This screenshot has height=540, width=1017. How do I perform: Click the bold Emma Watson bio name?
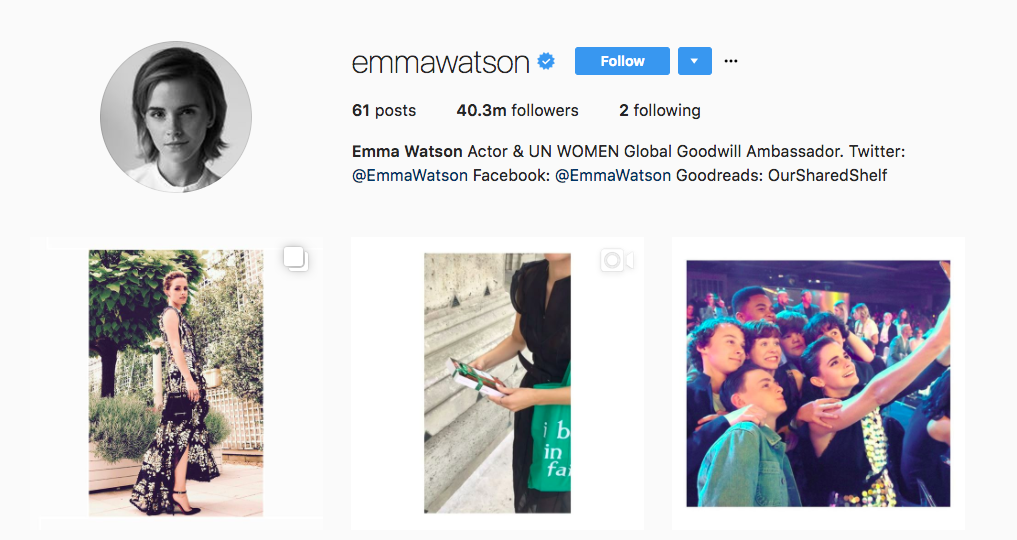click(407, 152)
